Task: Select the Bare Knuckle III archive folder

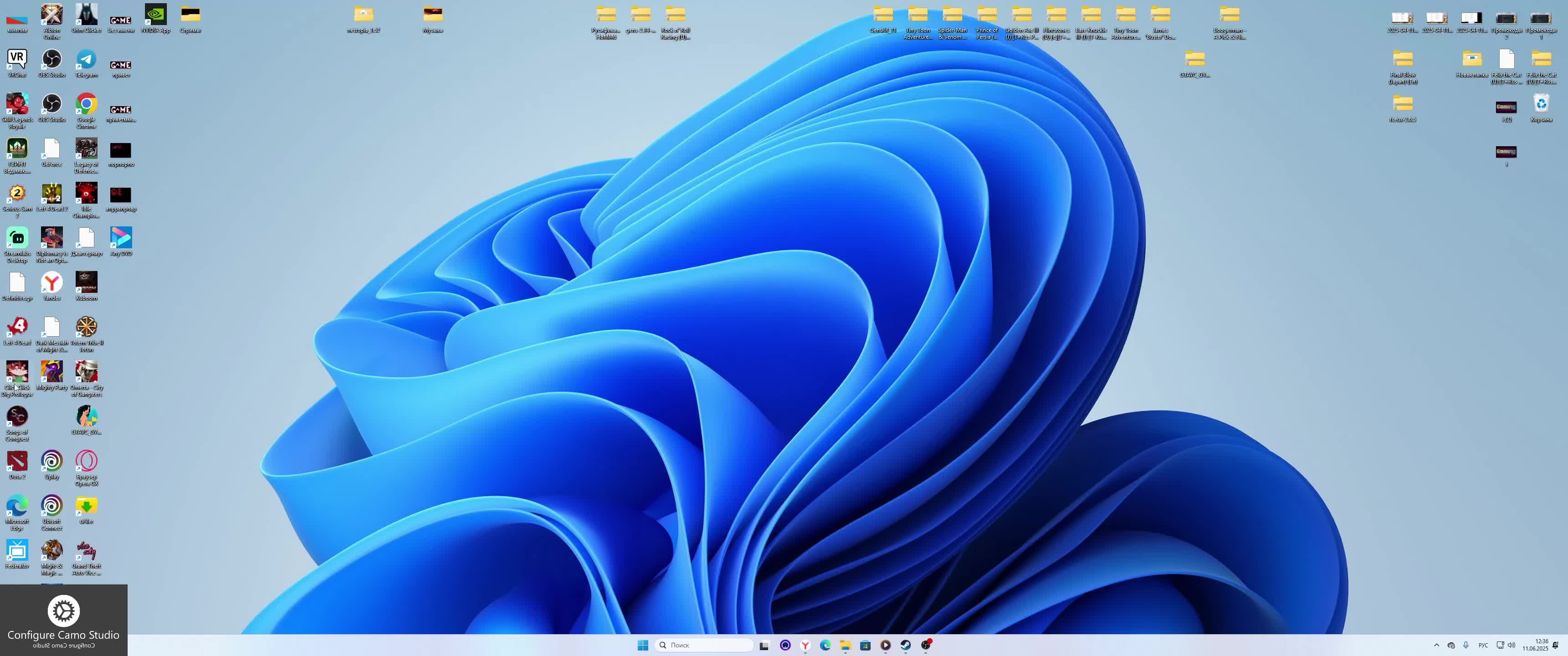Action: click(x=1091, y=22)
